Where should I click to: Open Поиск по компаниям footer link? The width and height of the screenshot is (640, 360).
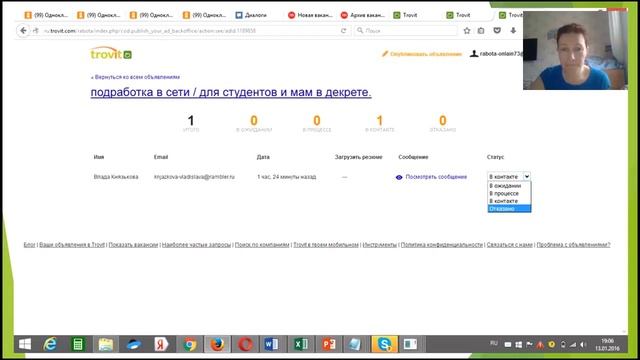pyautogui.click(x=262, y=245)
